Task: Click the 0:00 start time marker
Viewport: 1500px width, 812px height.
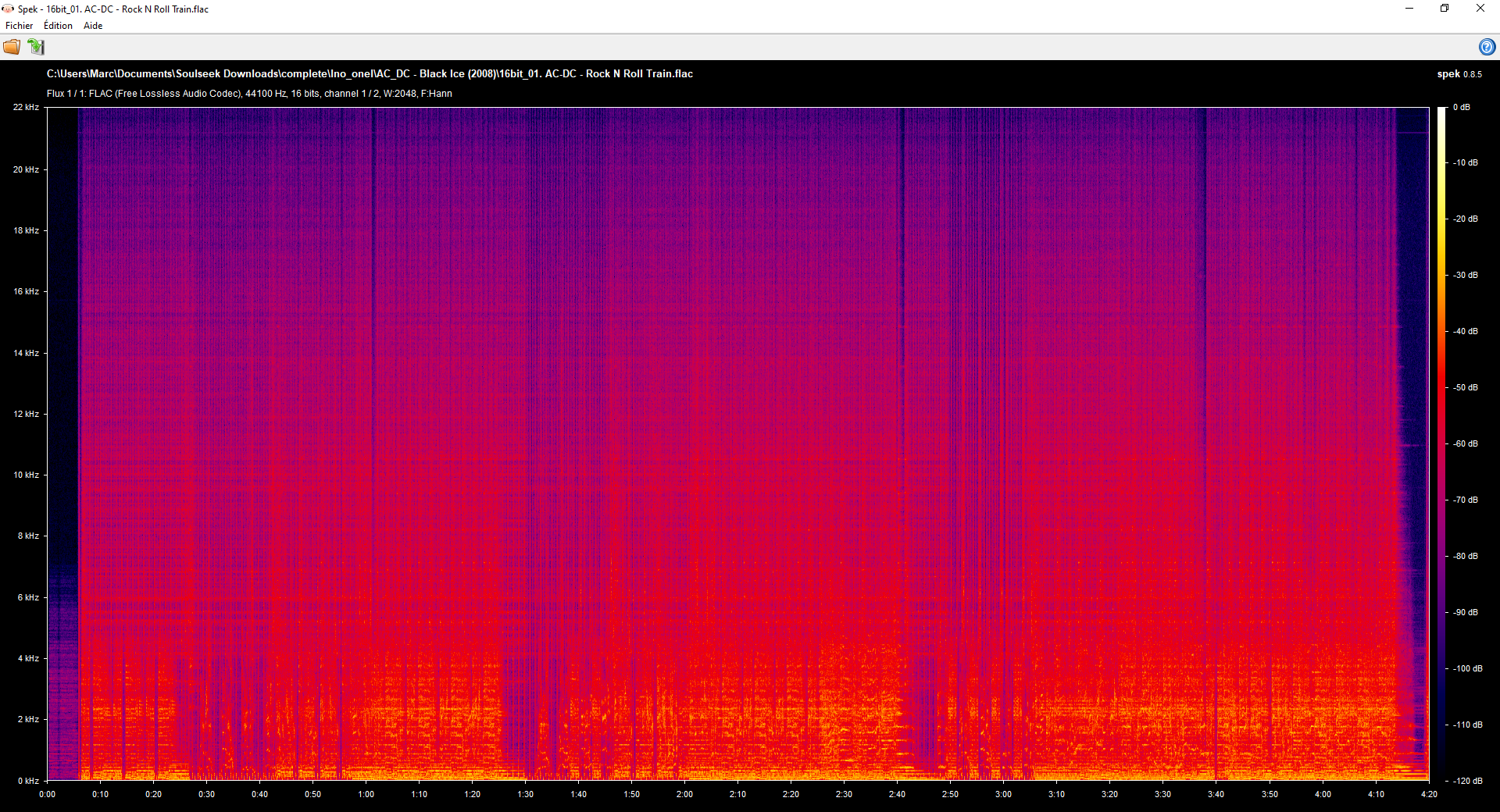Action: 48,794
